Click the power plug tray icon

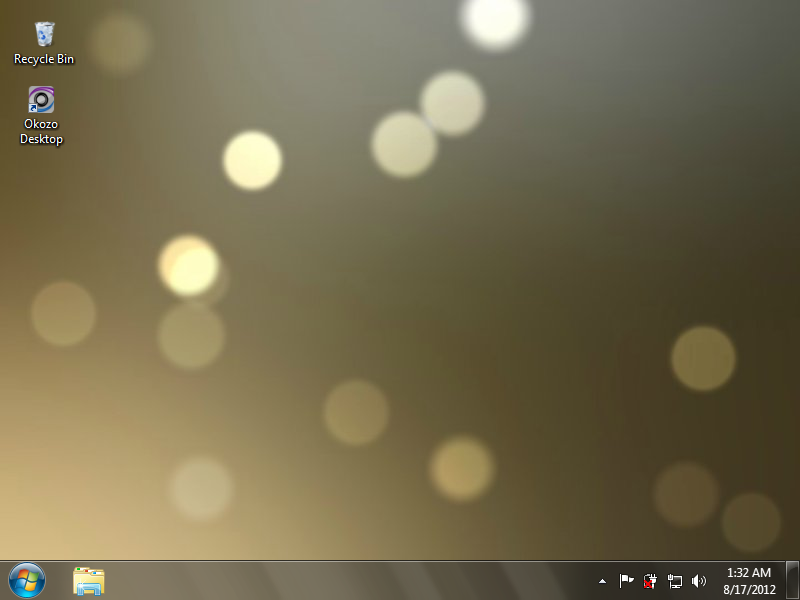650,581
